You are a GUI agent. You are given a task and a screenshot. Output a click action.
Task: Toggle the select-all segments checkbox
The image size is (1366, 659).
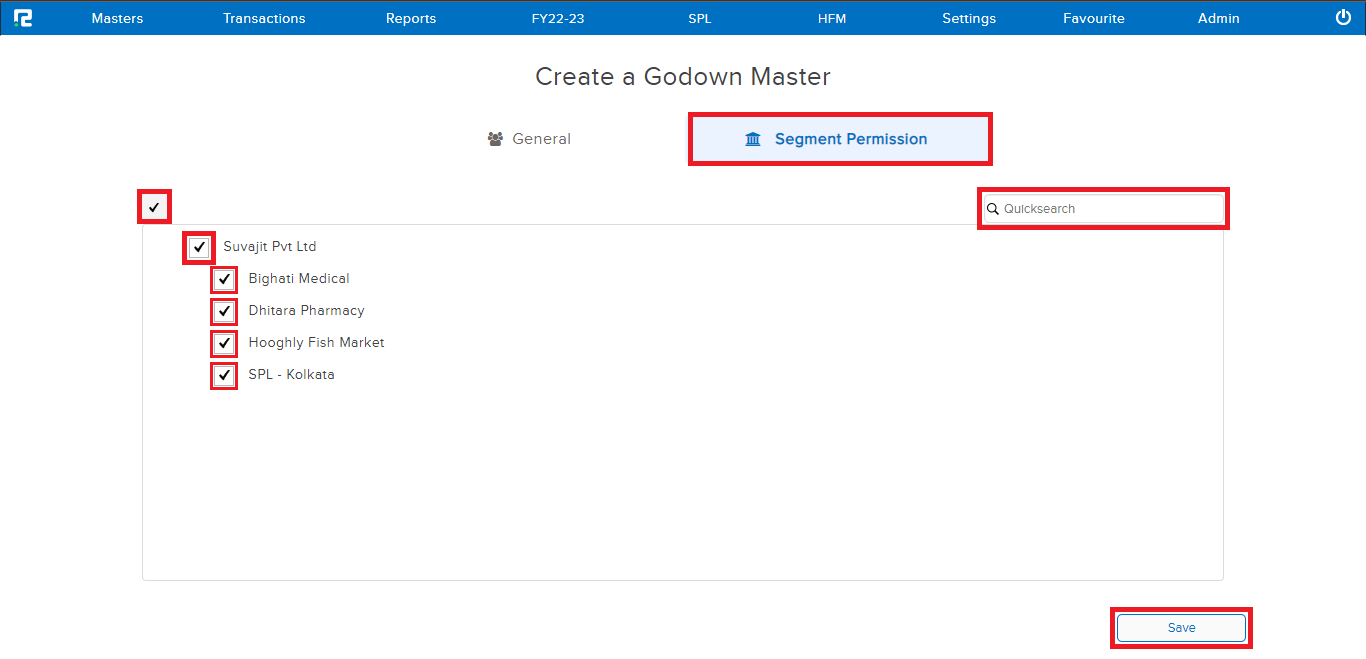coord(154,207)
